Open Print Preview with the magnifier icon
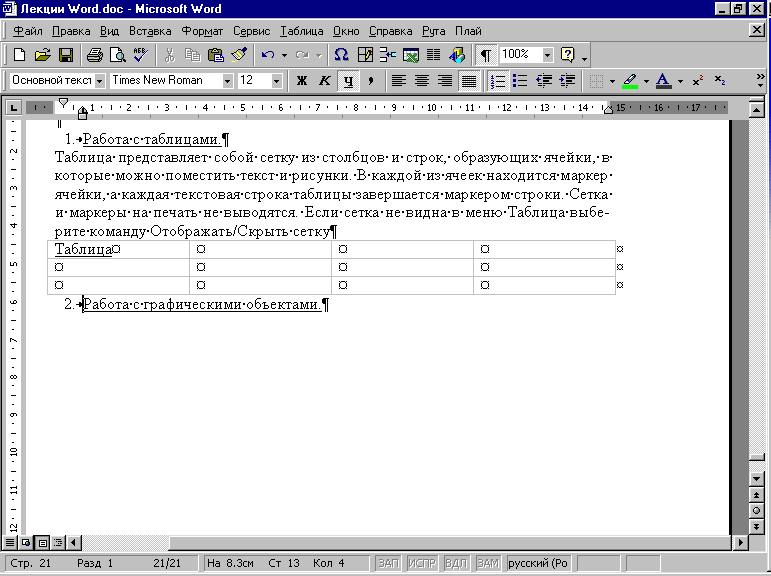Viewport: 771px width, 576px height. point(118,55)
